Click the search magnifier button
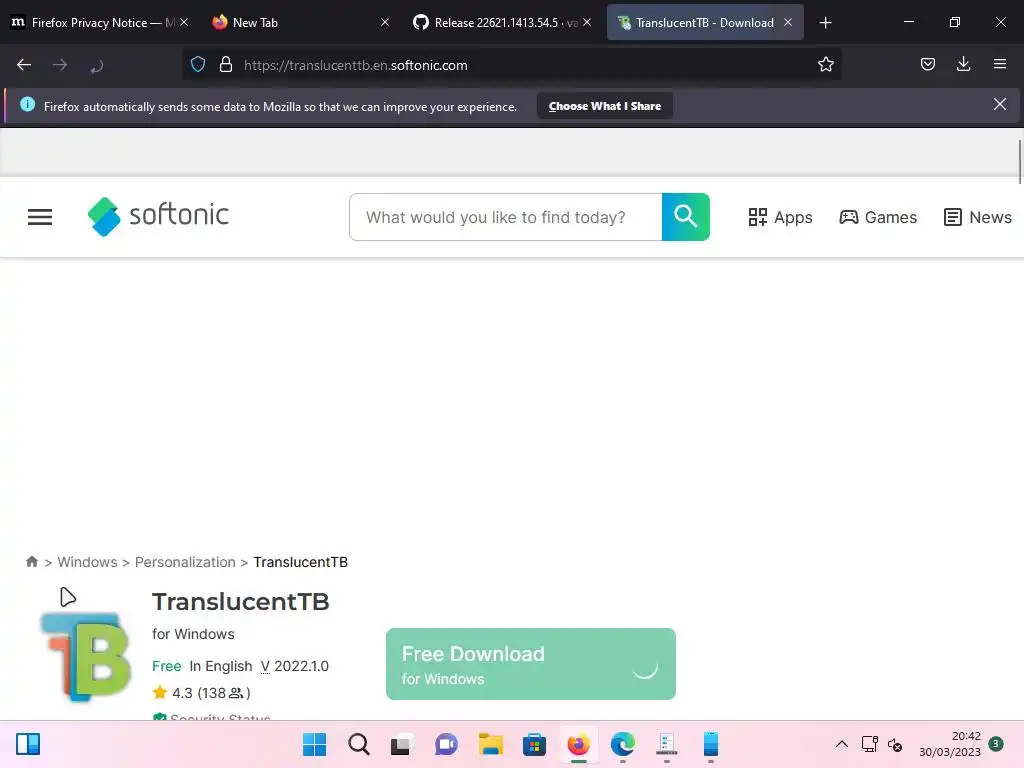This screenshot has width=1024, height=768. point(686,217)
